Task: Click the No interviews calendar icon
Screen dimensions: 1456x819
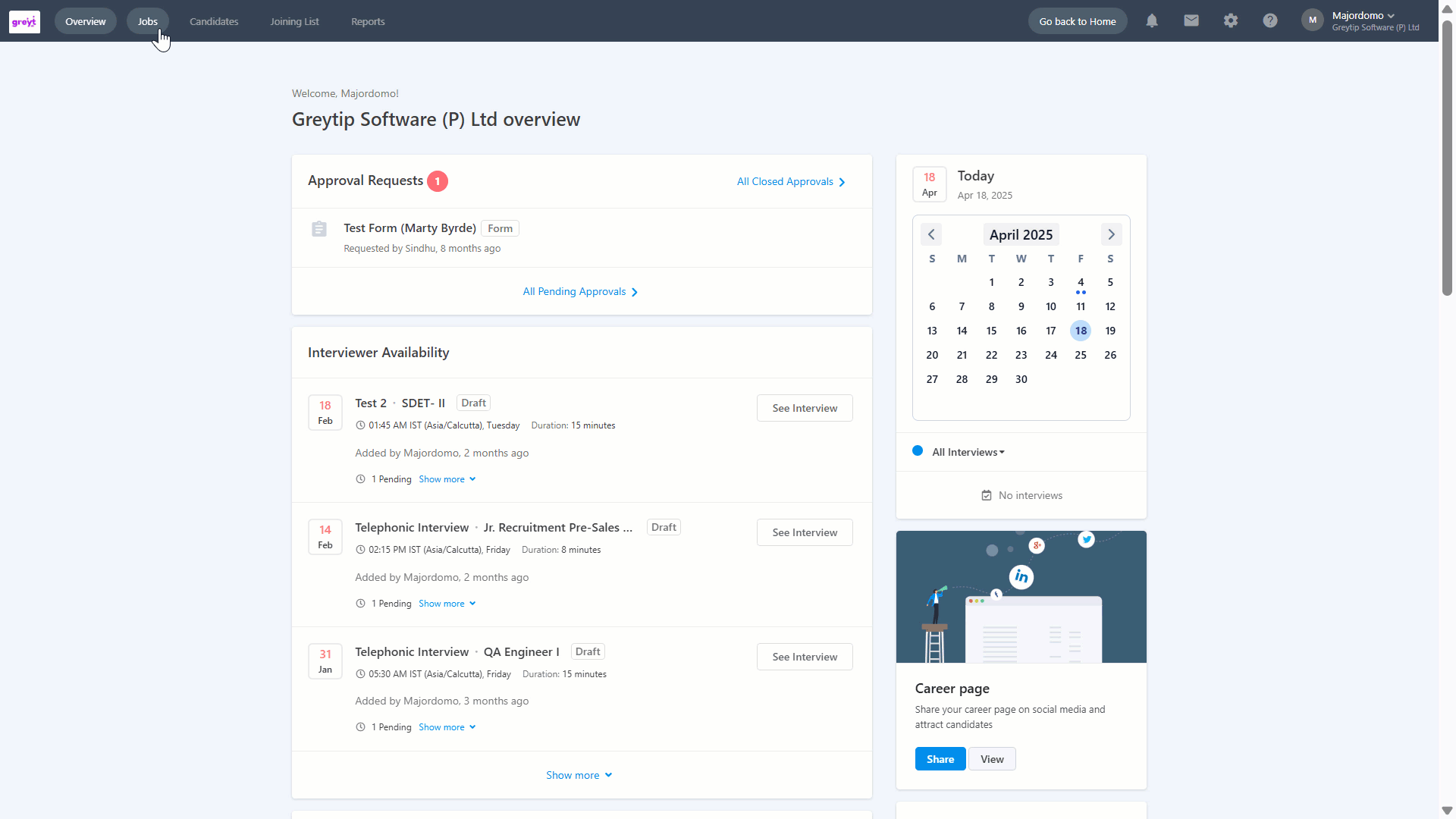Action: click(987, 495)
